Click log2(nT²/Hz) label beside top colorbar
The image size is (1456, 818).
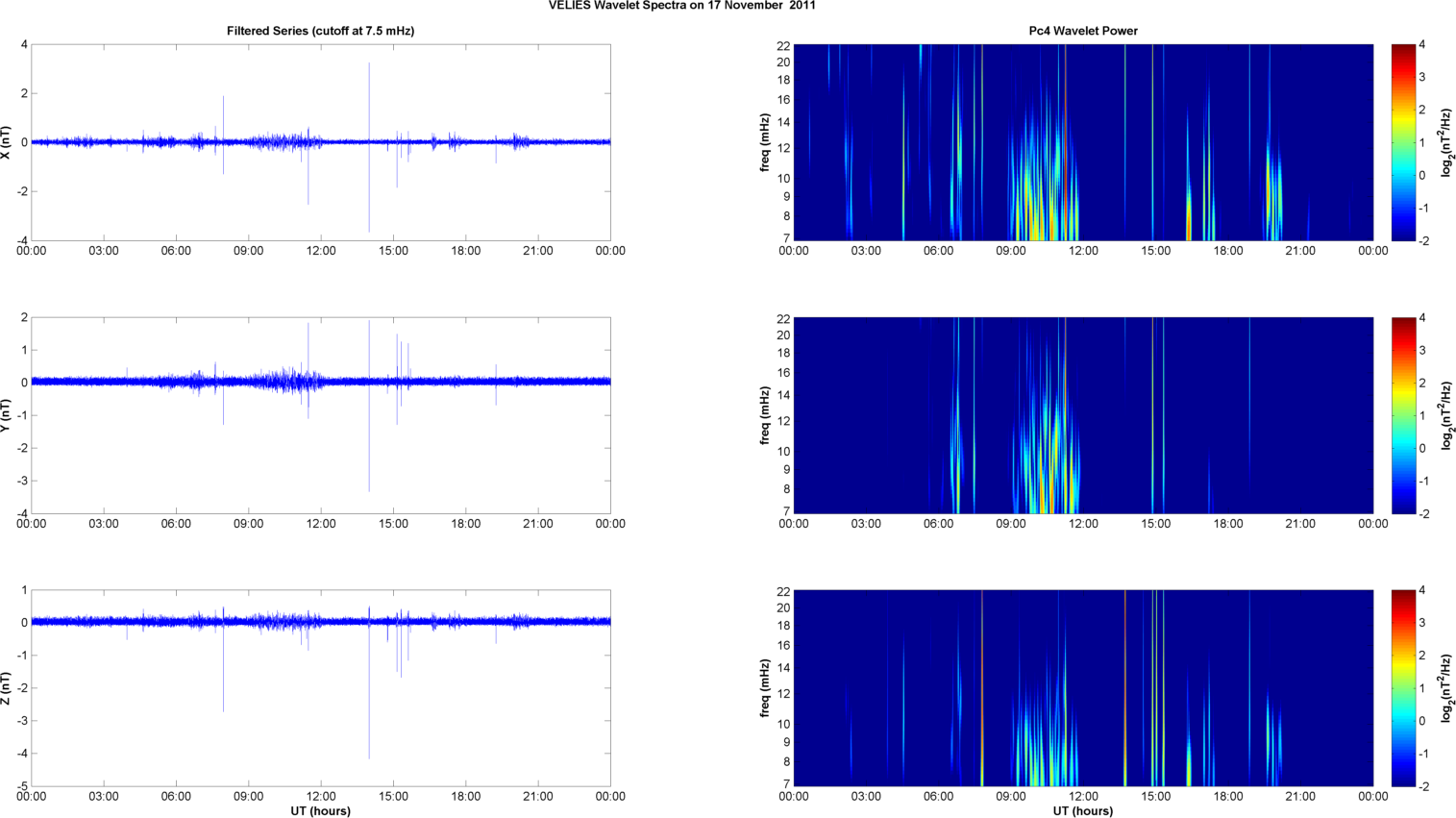click(1444, 142)
